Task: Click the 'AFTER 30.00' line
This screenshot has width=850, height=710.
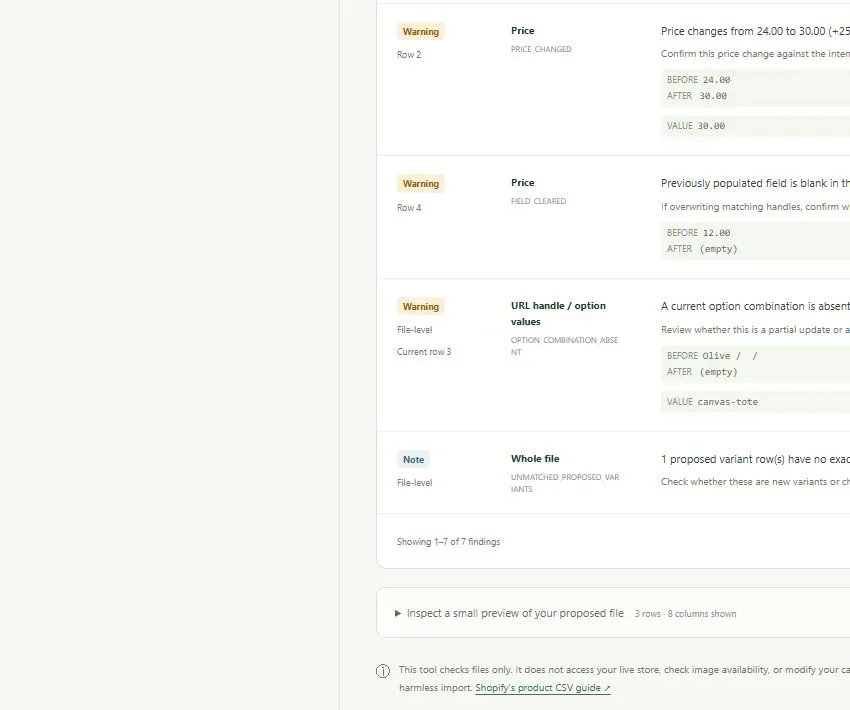Action: click(697, 96)
